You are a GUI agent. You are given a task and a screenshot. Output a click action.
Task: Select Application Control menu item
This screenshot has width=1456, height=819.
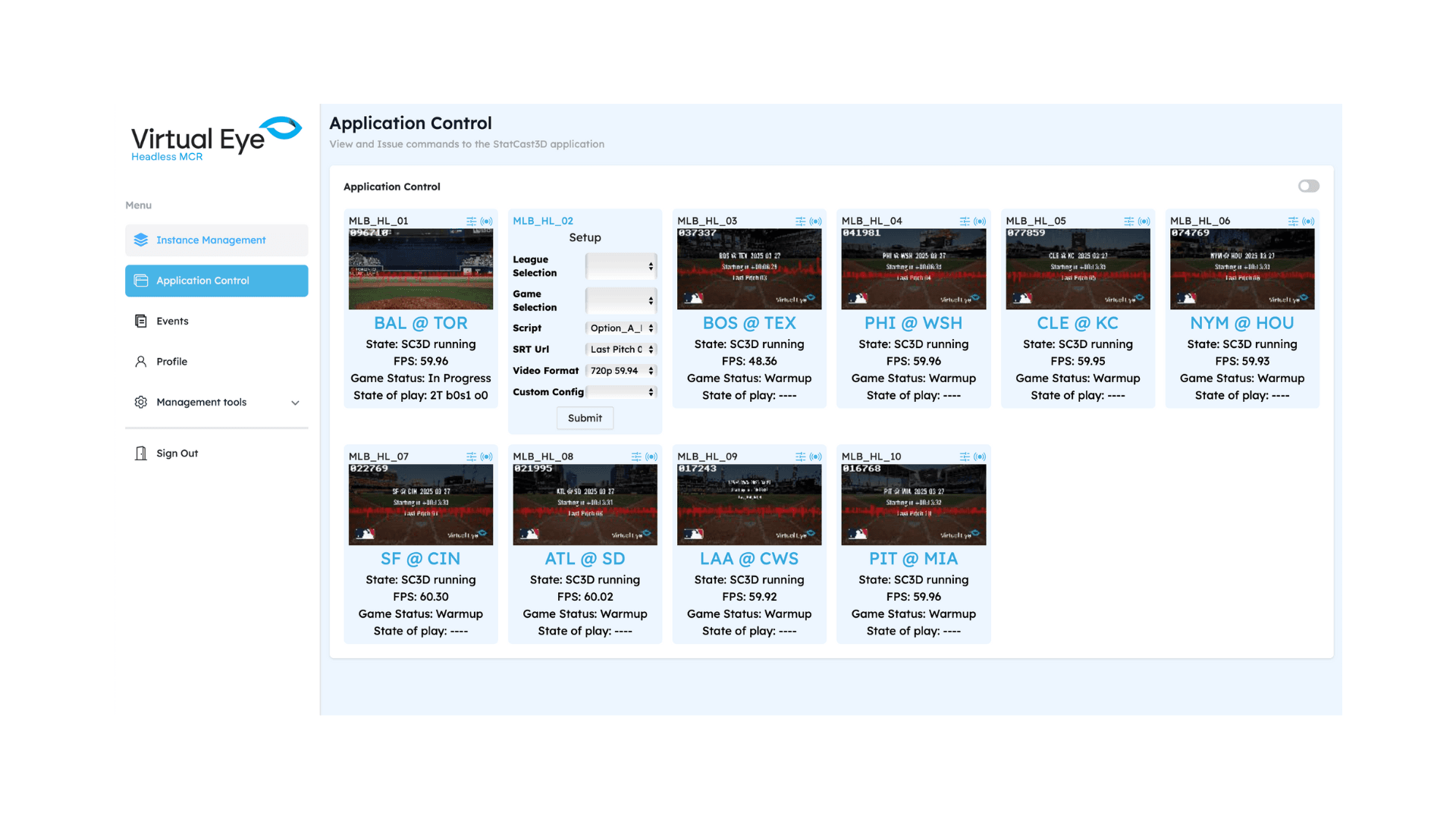click(x=216, y=281)
